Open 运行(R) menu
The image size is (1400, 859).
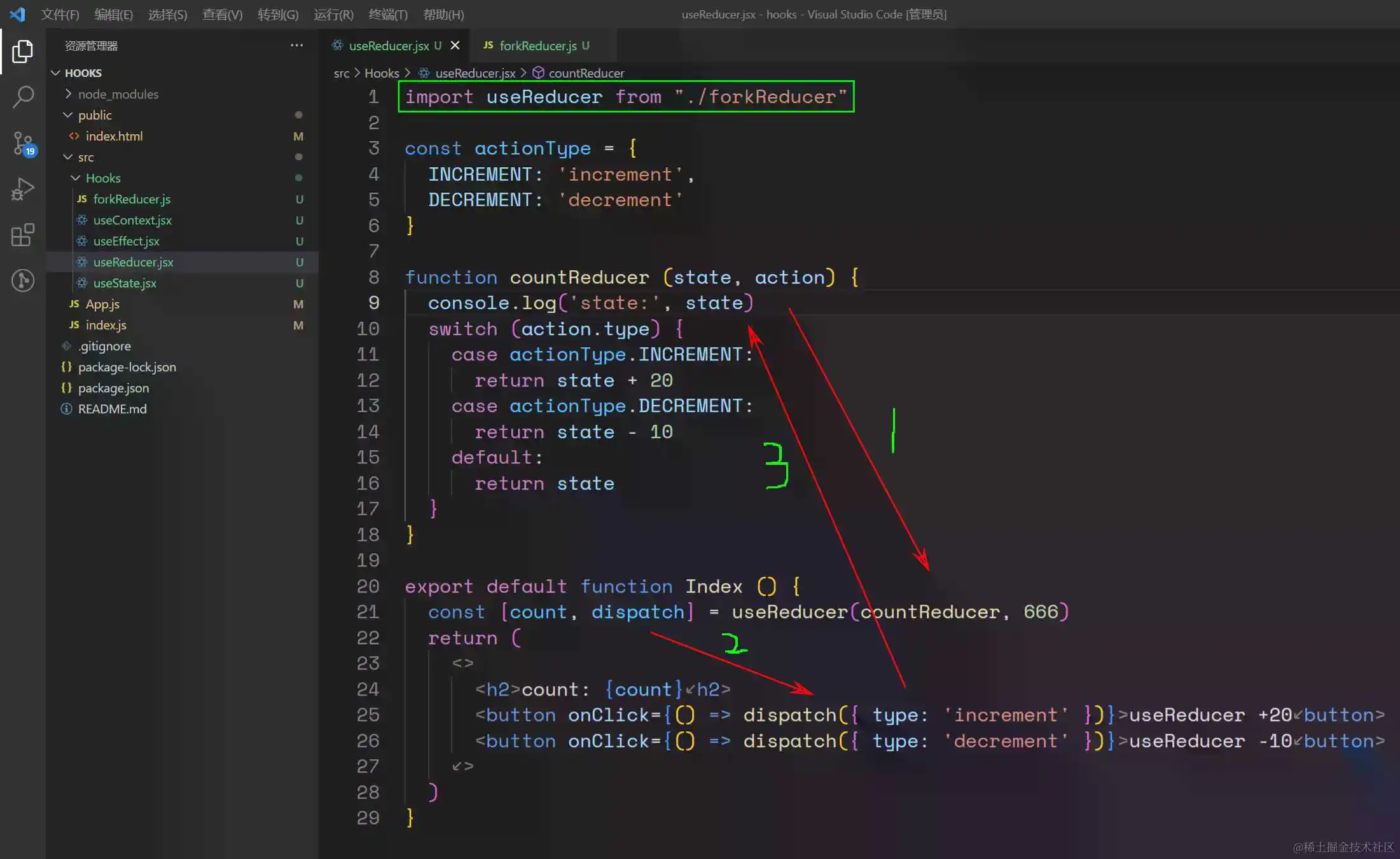pyautogui.click(x=333, y=15)
